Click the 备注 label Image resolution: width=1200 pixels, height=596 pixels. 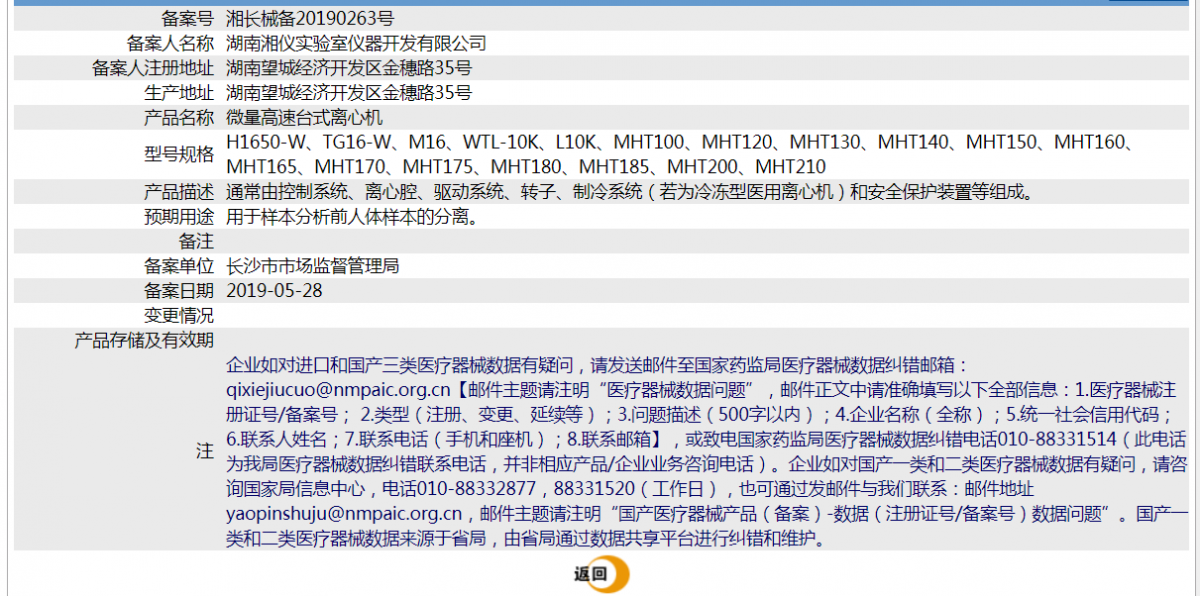[196, 241]
